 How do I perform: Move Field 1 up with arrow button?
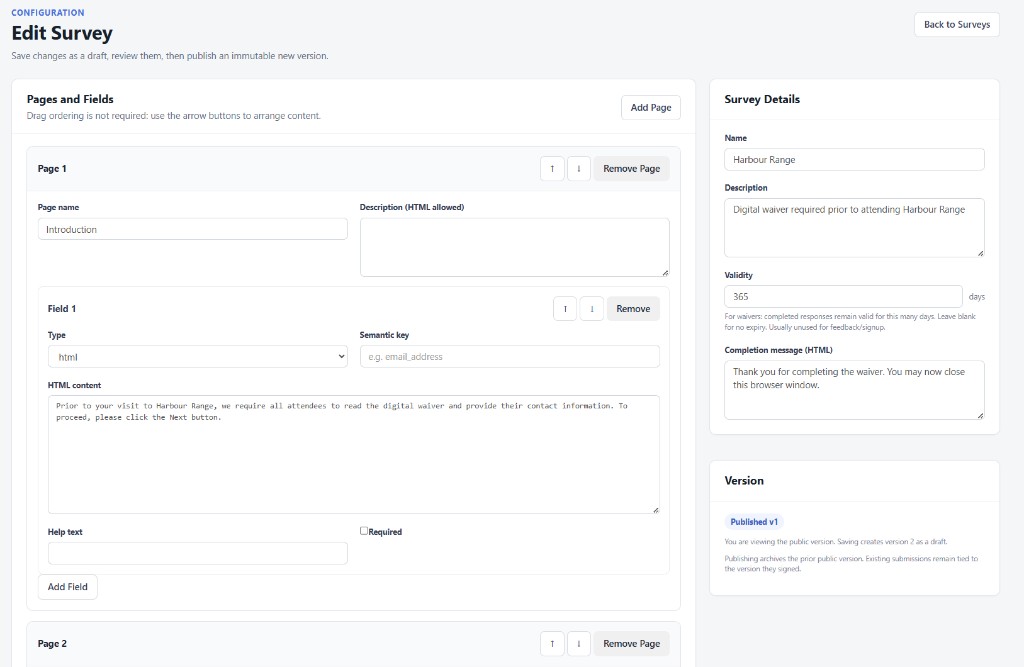565,309
